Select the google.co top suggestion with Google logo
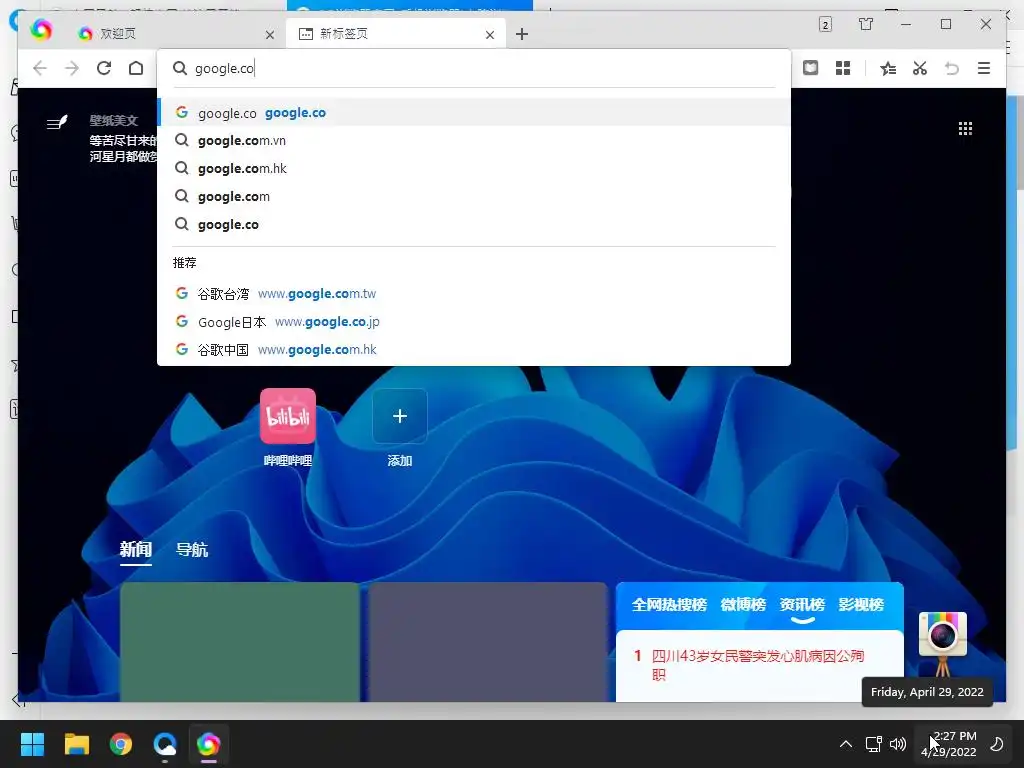 coord(473,112)
